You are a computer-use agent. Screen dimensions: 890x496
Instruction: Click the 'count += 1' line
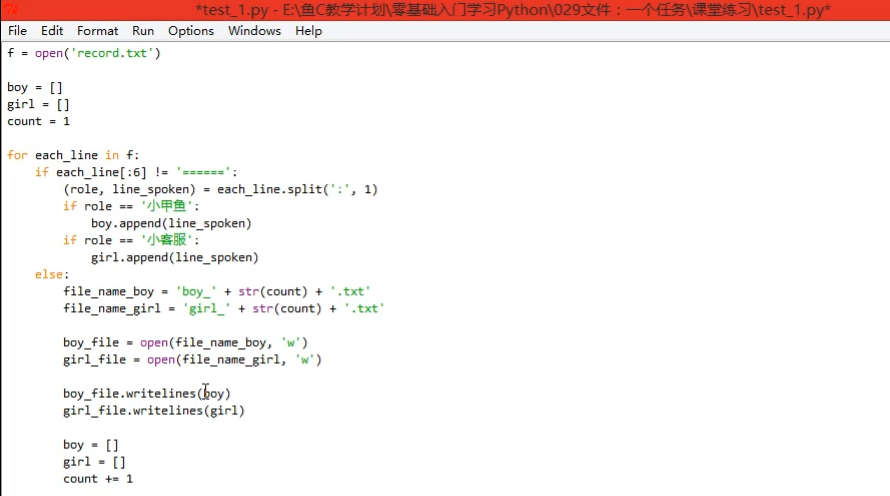[97, 479]
